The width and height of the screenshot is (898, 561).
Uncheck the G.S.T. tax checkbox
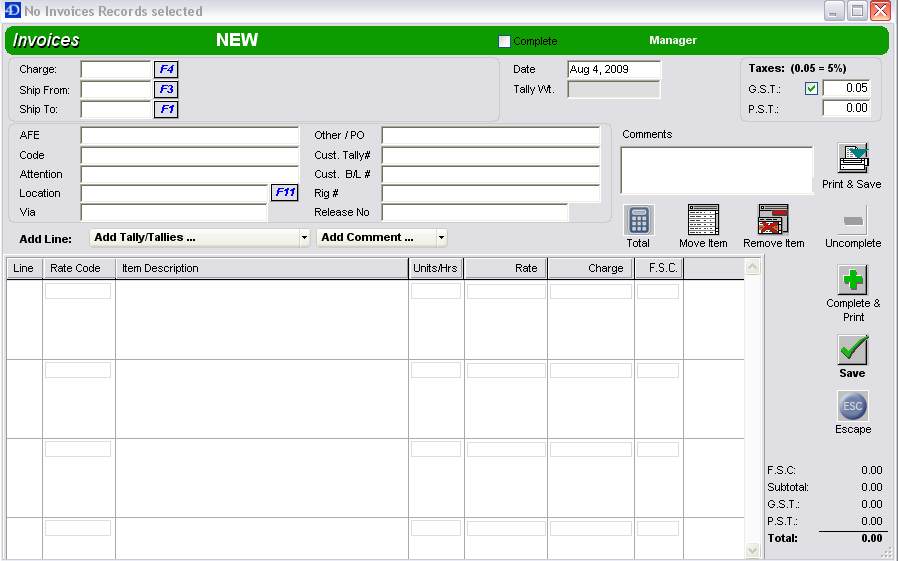pos(811,88)
